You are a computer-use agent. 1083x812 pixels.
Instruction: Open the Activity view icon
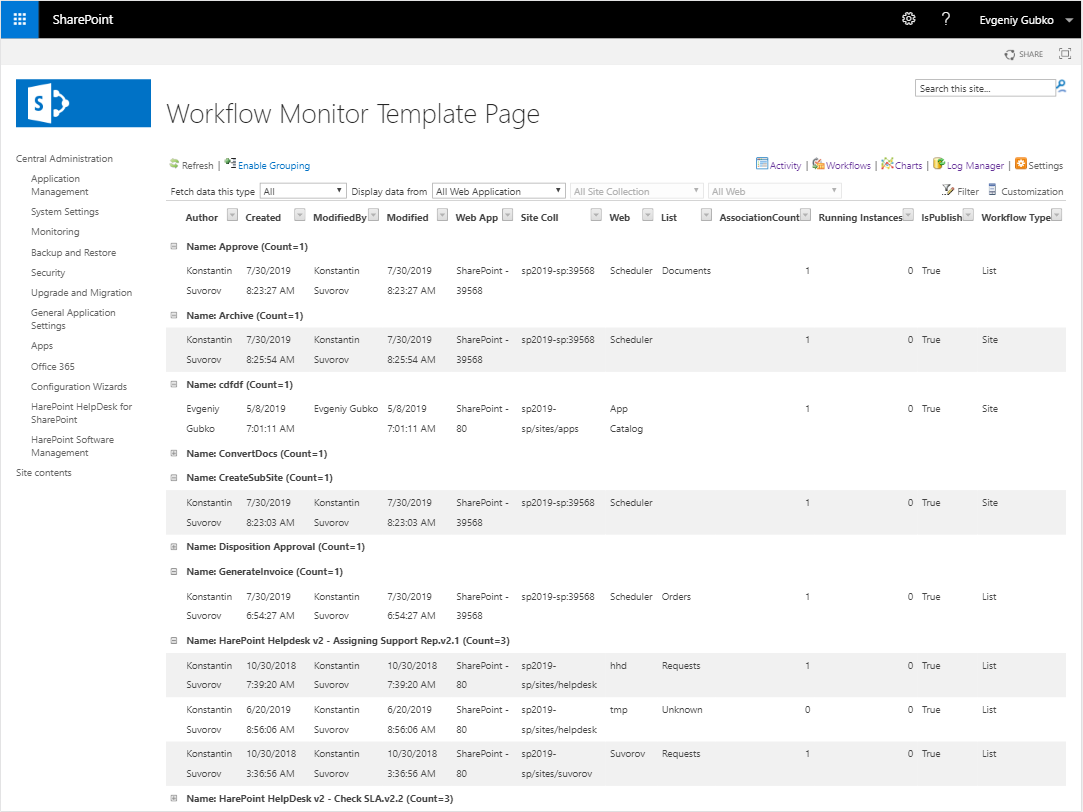[x=762, y=164]
